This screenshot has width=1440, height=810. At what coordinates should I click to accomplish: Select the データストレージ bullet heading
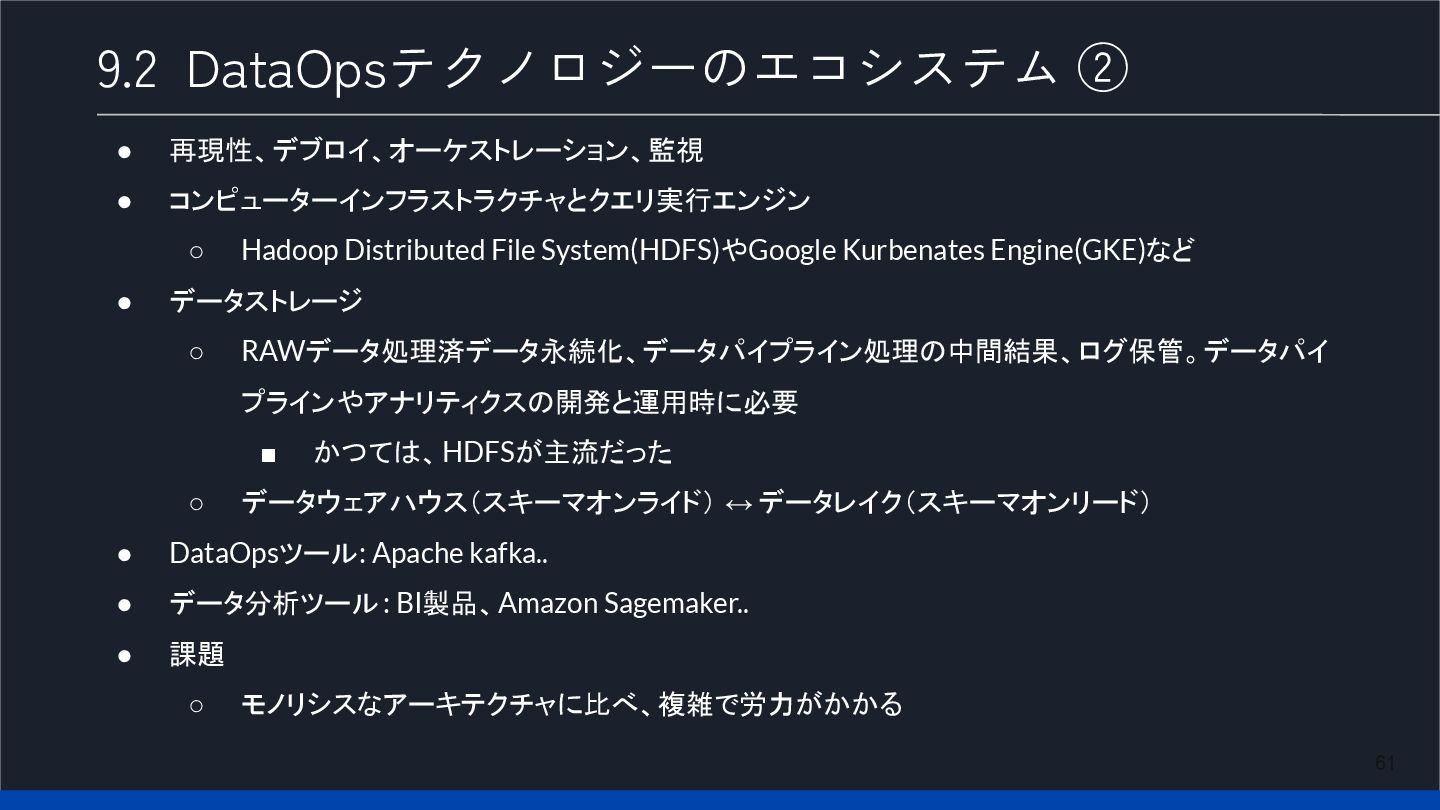click(x=265, y=300)
